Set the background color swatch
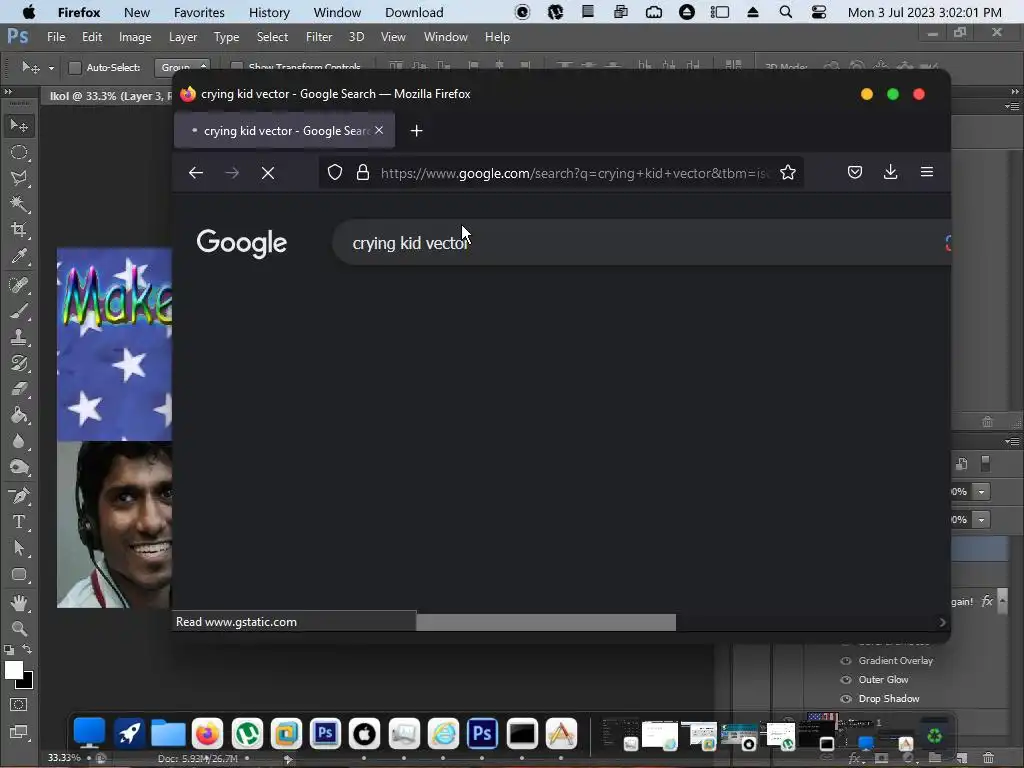This screenshot has height=768, width=1024. coord(27,683)
